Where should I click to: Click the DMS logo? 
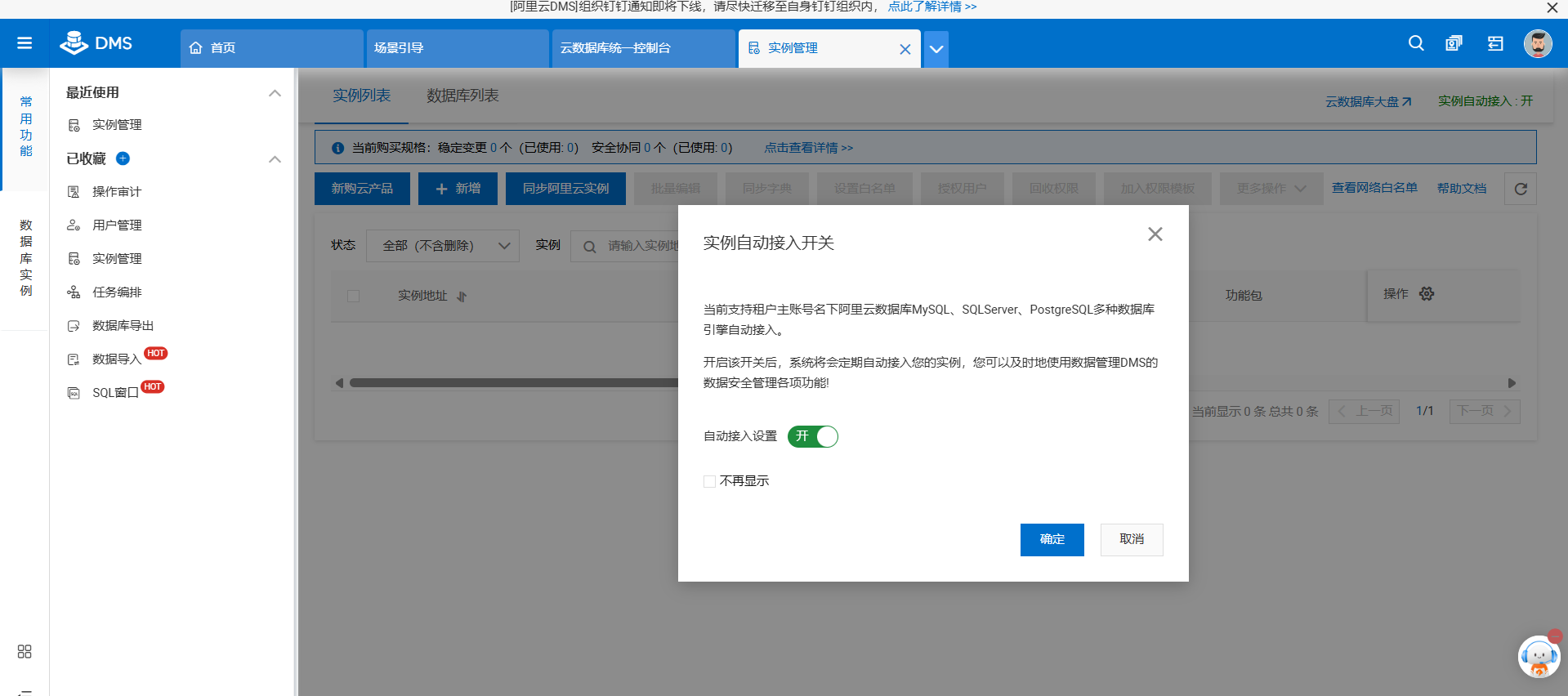click(x=96, y=43)
